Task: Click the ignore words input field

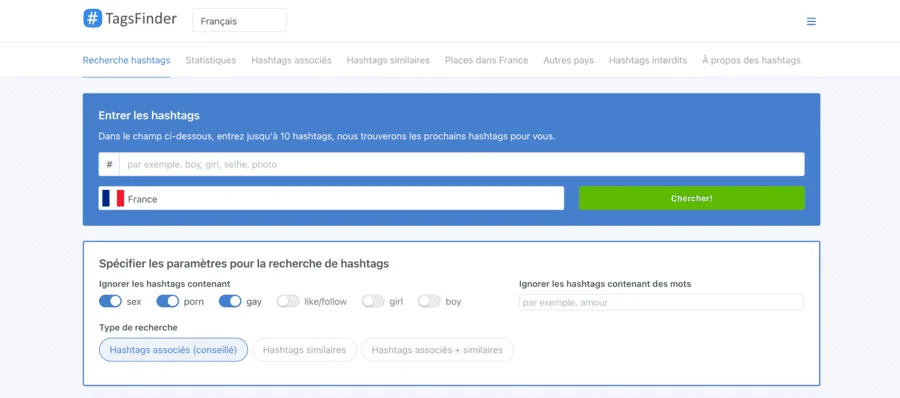Action: [661, 302]
